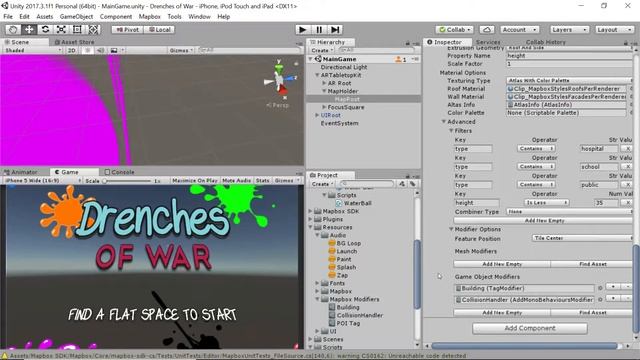This screenshot has height=360, width=640.
Task: Open Building modifier object picker circle
Action: [x=600, y=288]
